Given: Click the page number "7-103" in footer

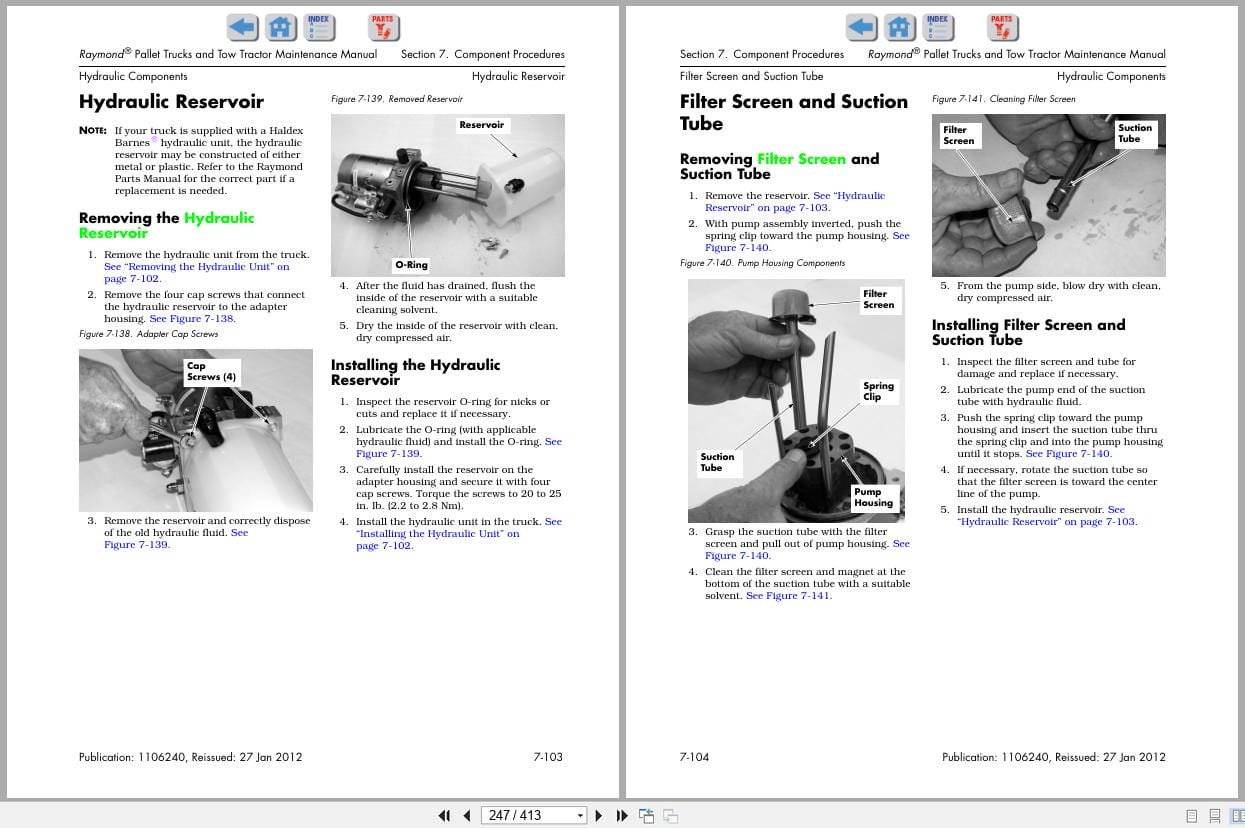Looking at the screenshot, I should click(x=548, y=757).
